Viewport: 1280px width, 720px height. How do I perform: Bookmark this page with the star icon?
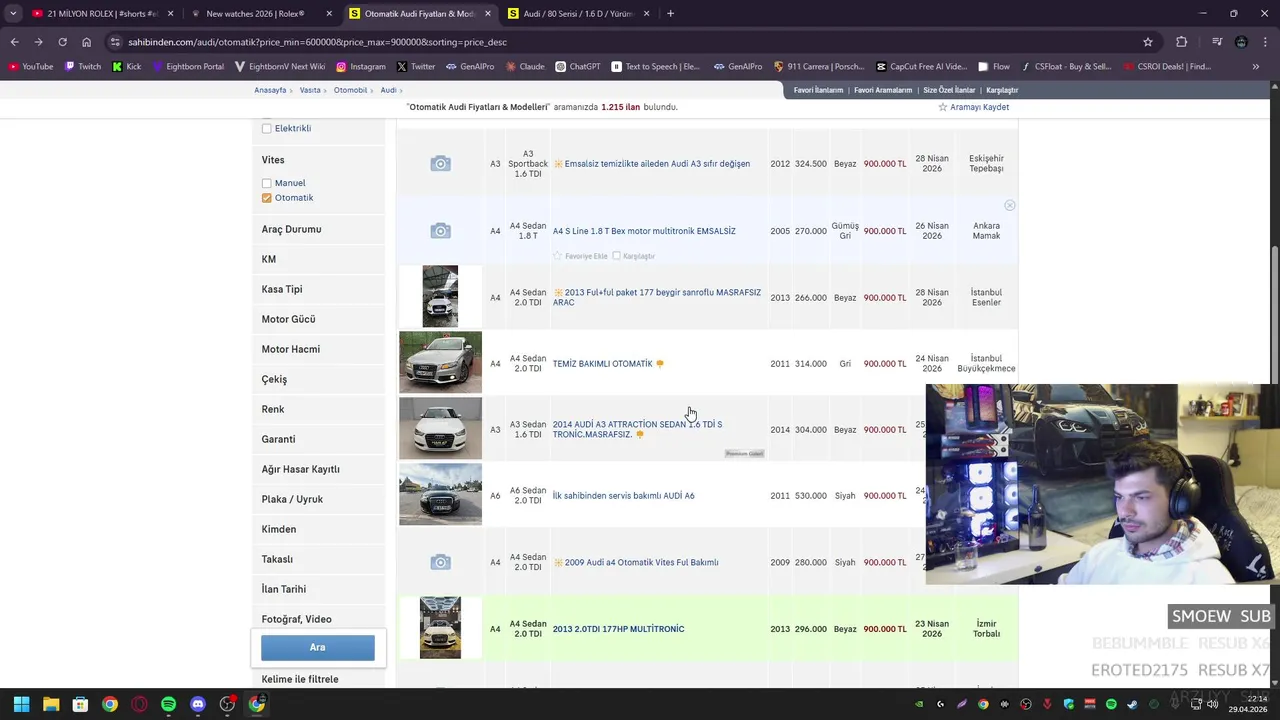click(x=1148, y=42)
